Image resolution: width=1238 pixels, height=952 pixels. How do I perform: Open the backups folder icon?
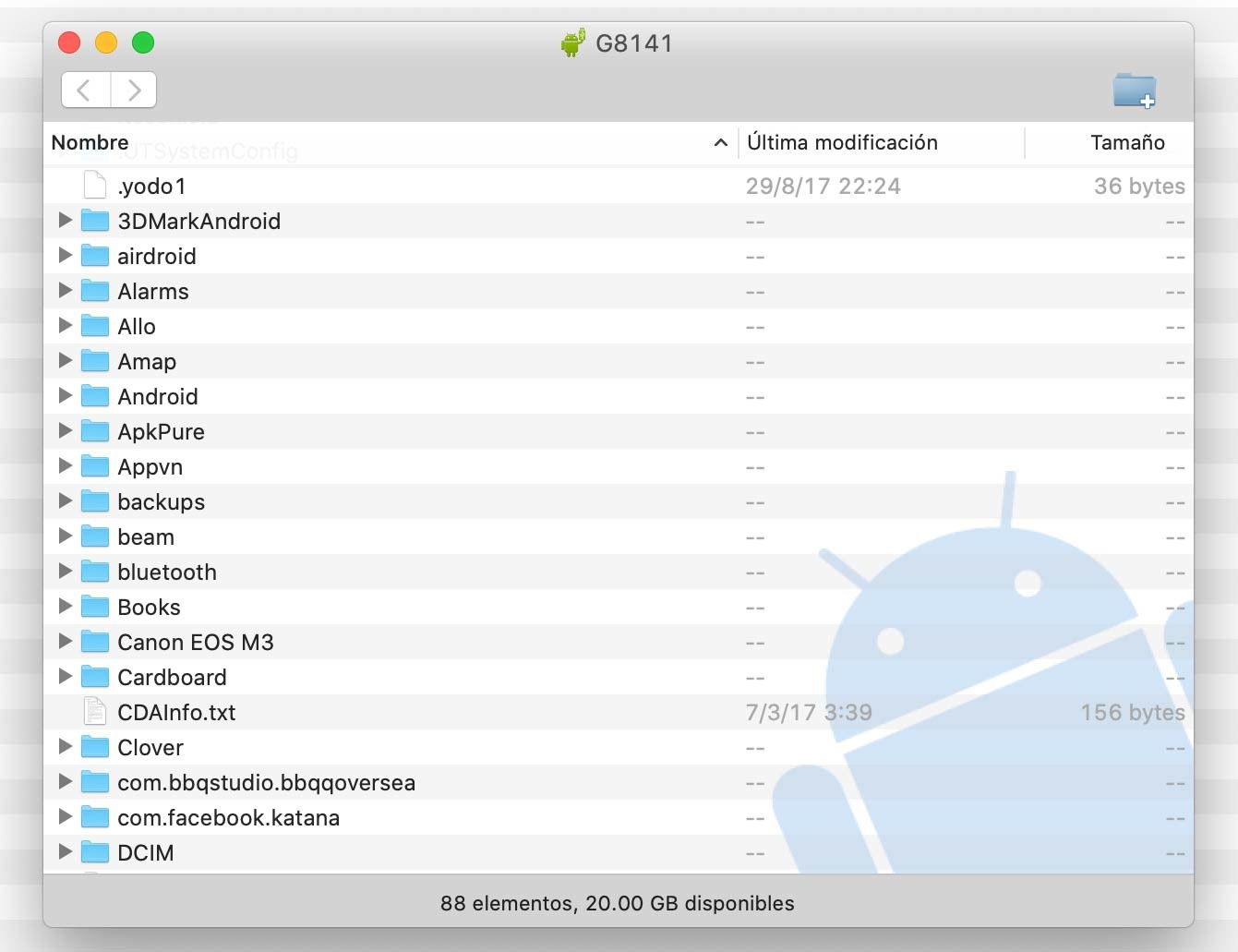click(96, 501)
